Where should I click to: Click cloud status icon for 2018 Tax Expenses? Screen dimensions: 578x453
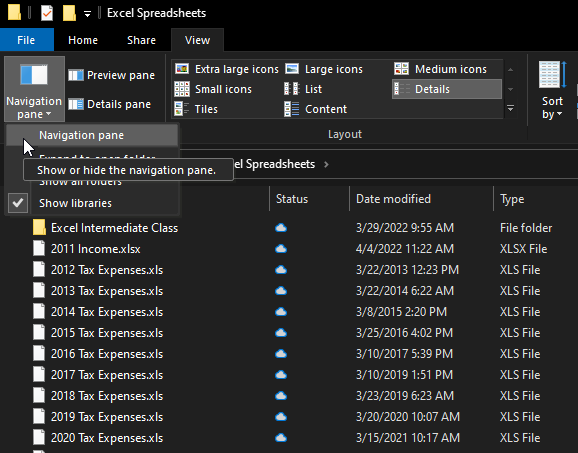point(281,396)
